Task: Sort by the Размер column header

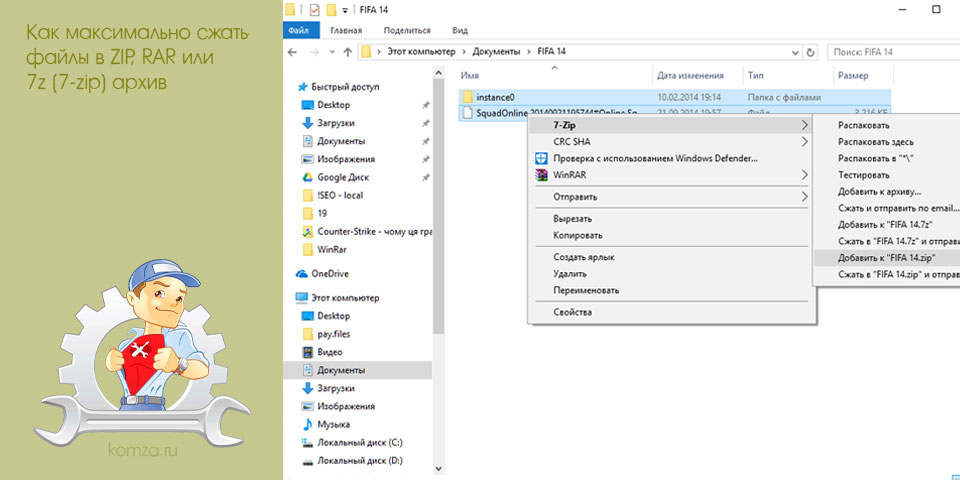Action: 853,76
